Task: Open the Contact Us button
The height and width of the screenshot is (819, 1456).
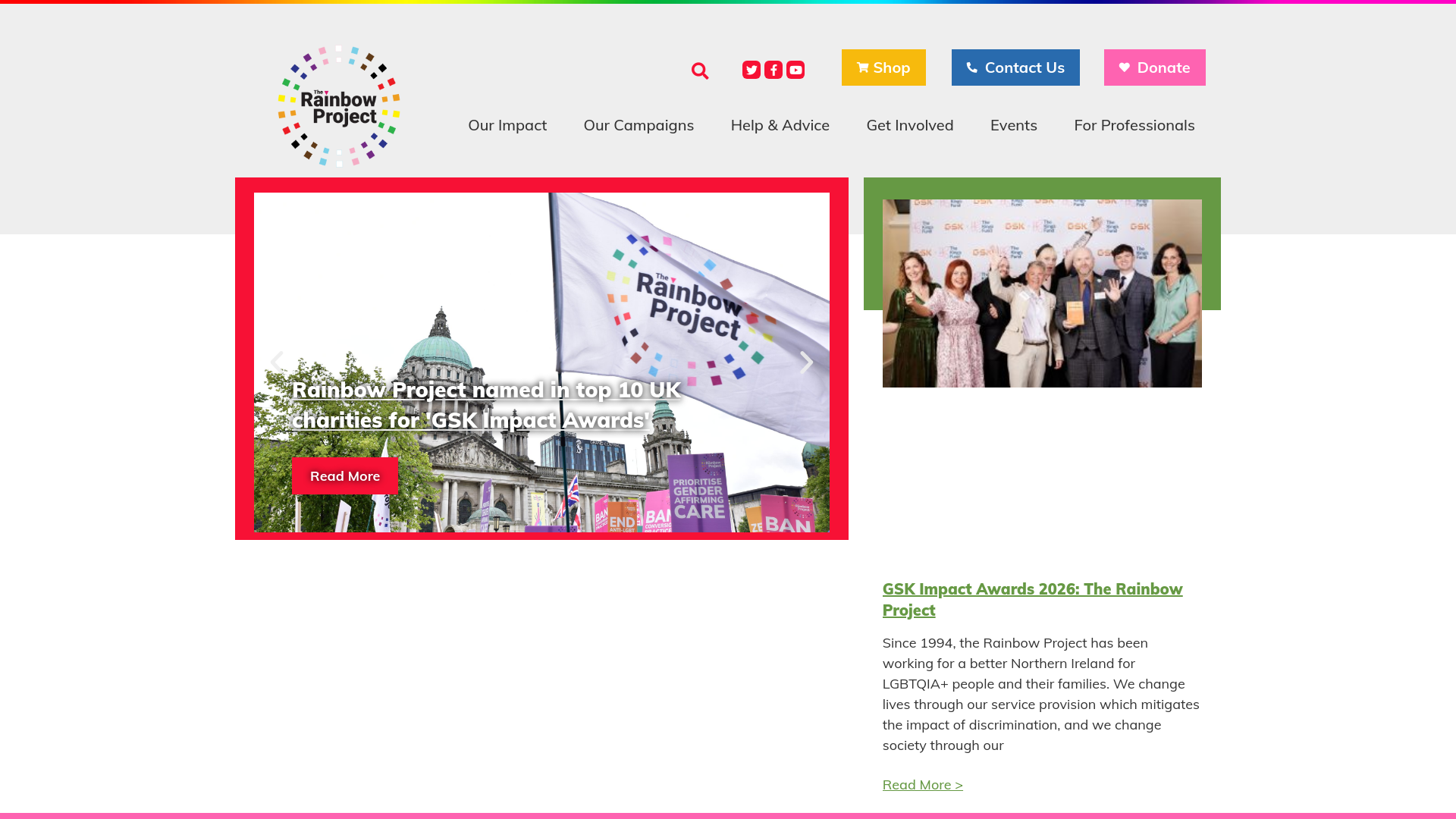Action: (1015, 67)
